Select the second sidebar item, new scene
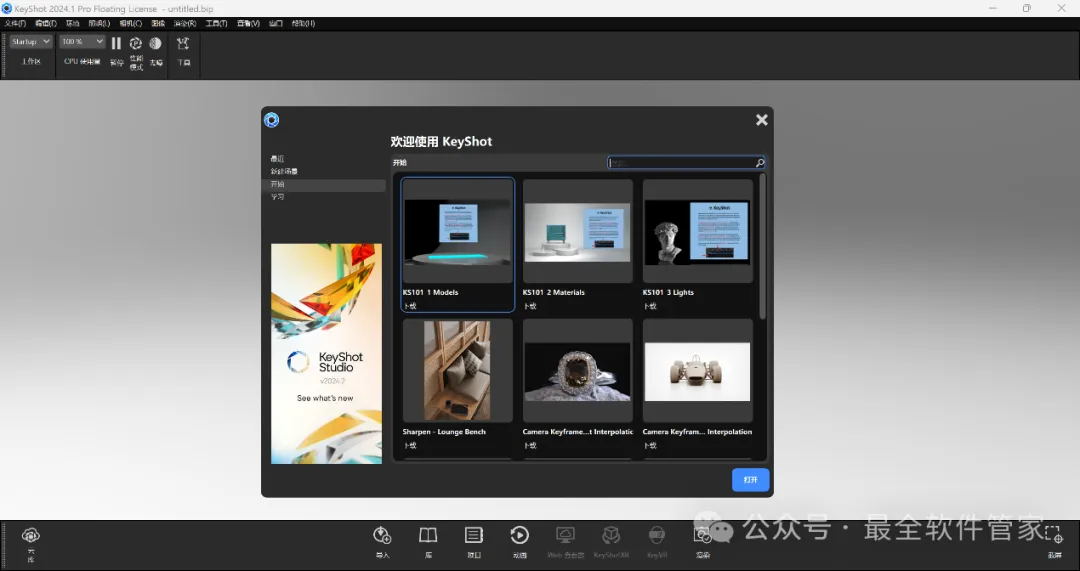 coord(284,172)
